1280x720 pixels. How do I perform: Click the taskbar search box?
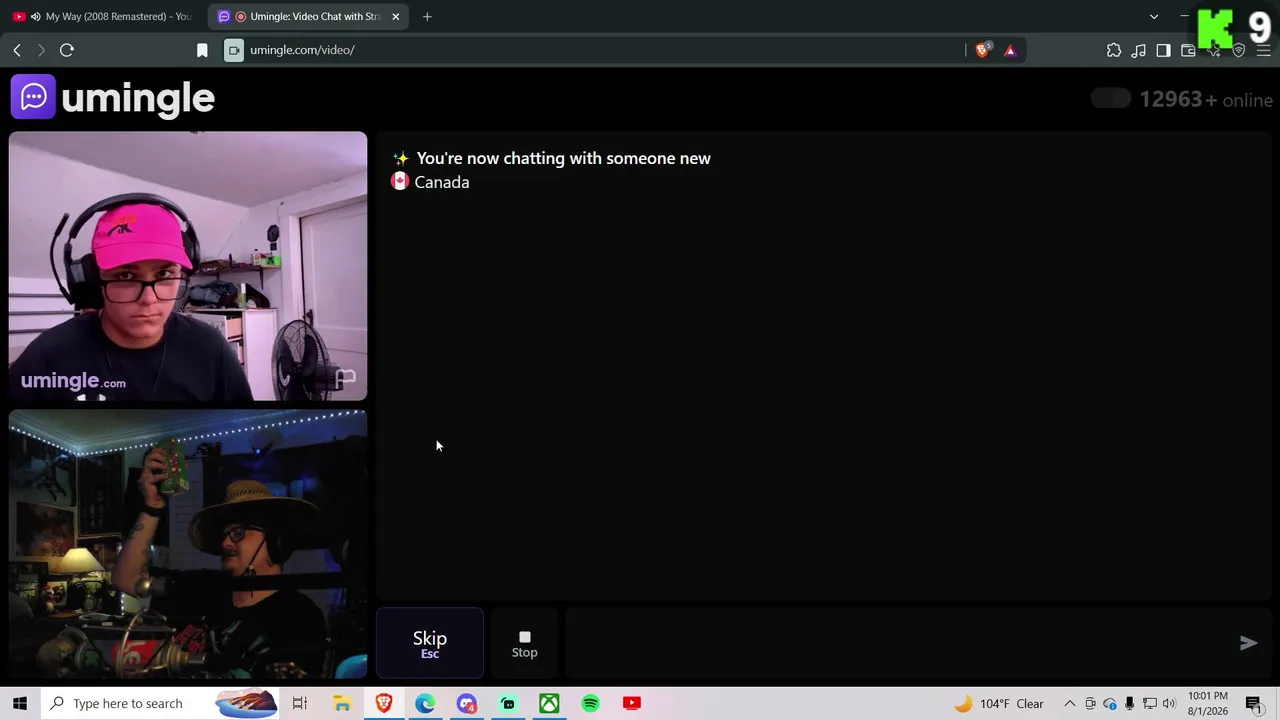(160, 703)
